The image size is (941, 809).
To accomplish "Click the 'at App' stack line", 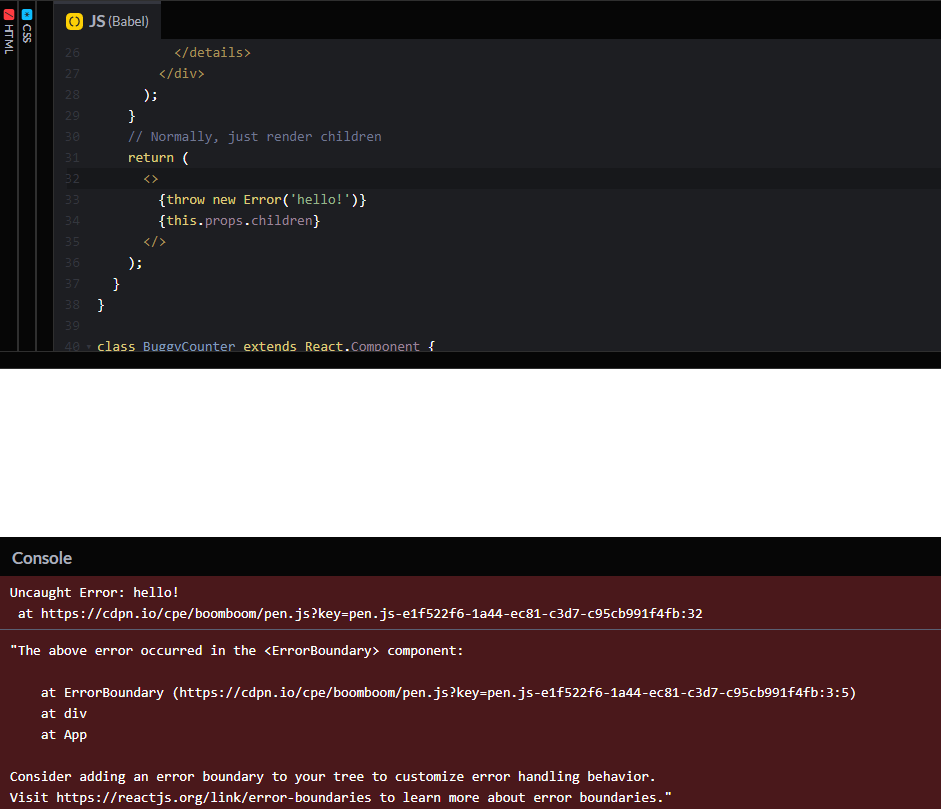I will (64, 735).
